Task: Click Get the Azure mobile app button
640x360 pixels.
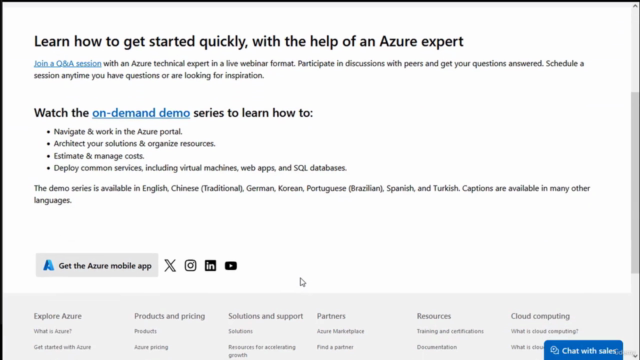Action: pos(97,265)
